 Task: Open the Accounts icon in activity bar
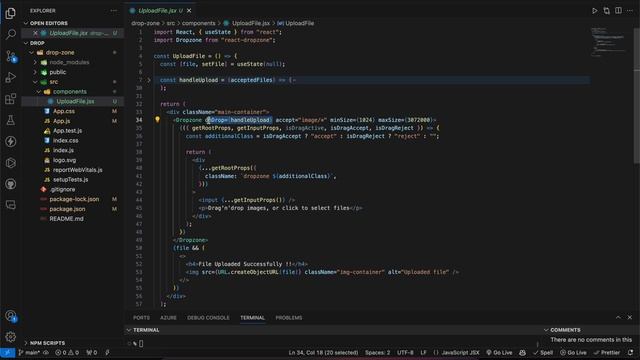(11, 316)
